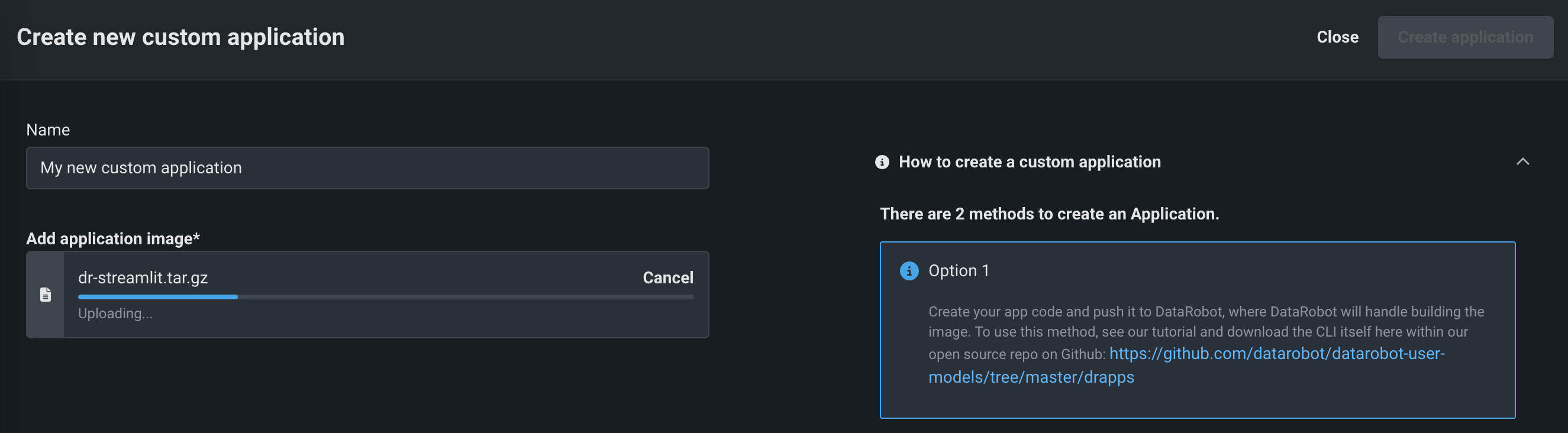1568x433 pixels.
Task: Click the Add application image label
Action: (x=112, y=239)
